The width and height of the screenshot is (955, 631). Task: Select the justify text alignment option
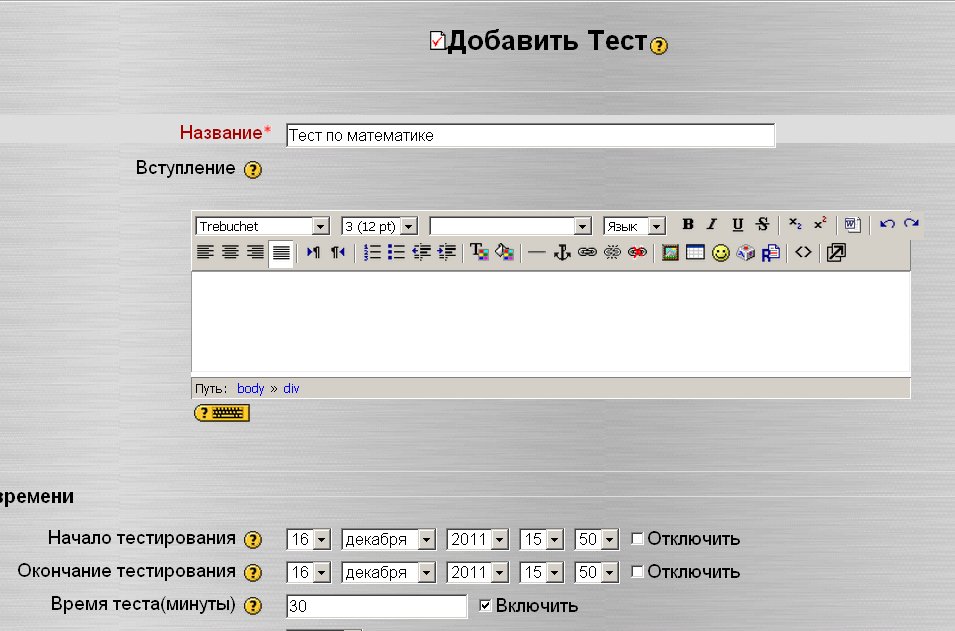click(x=281, y=253)
